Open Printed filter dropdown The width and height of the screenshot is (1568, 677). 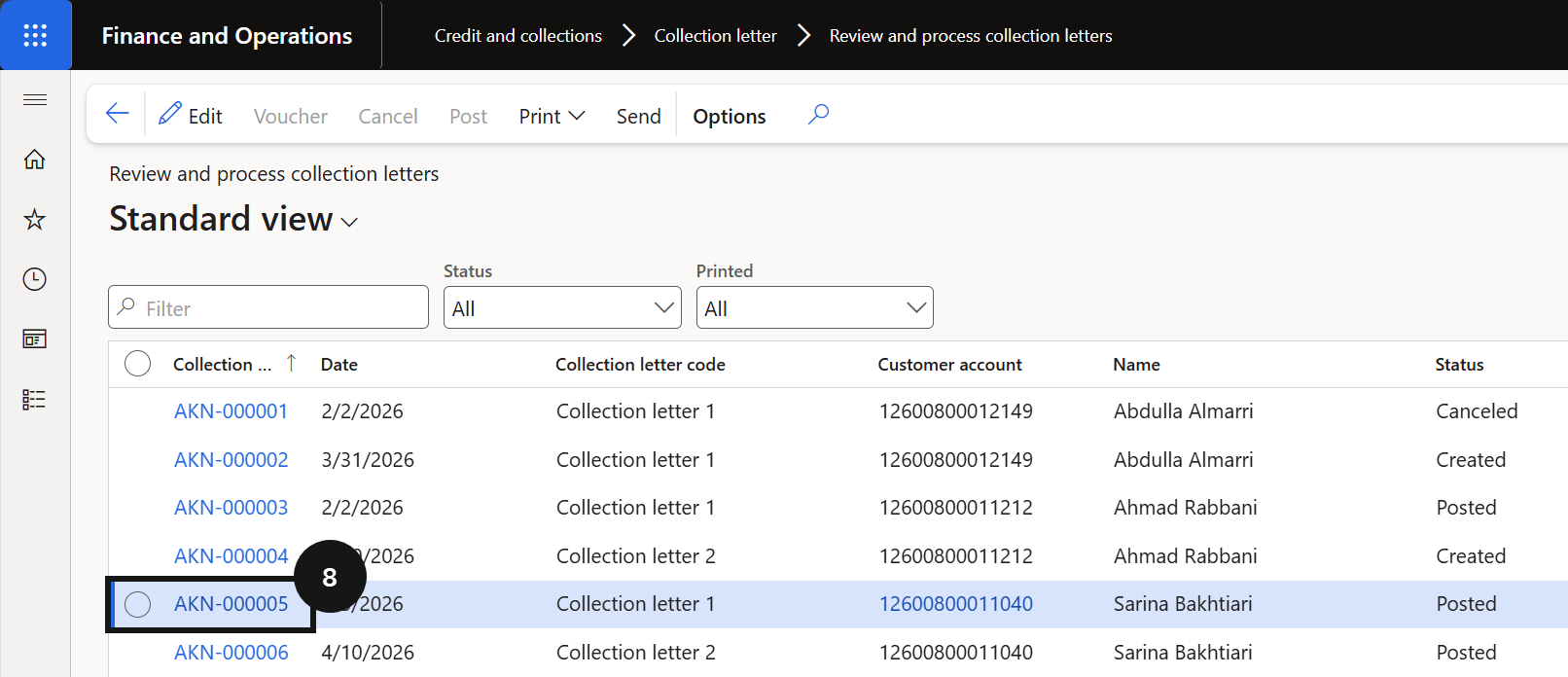pyautogui.click(x=815, y=307)
